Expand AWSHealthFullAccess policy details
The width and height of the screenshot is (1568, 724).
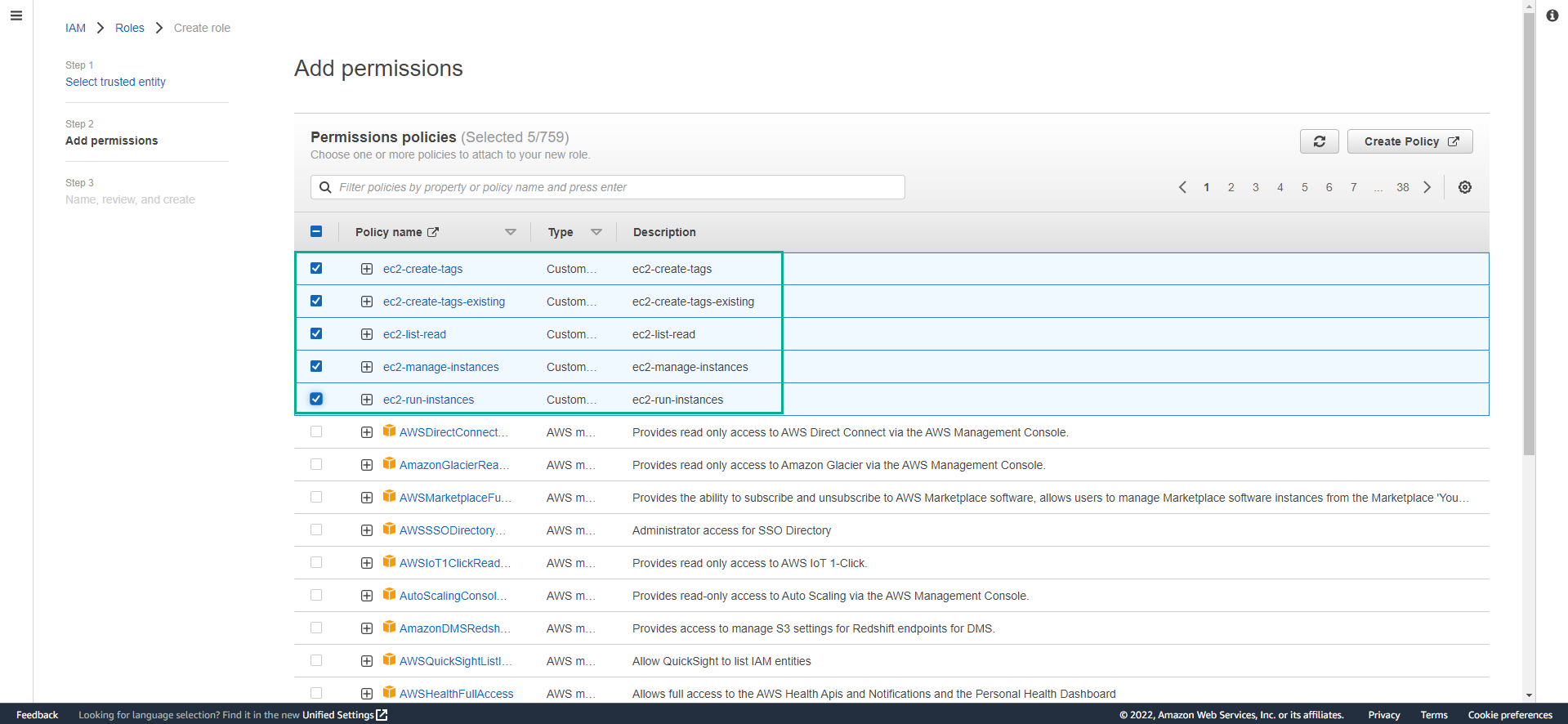(x=367, y=694)
